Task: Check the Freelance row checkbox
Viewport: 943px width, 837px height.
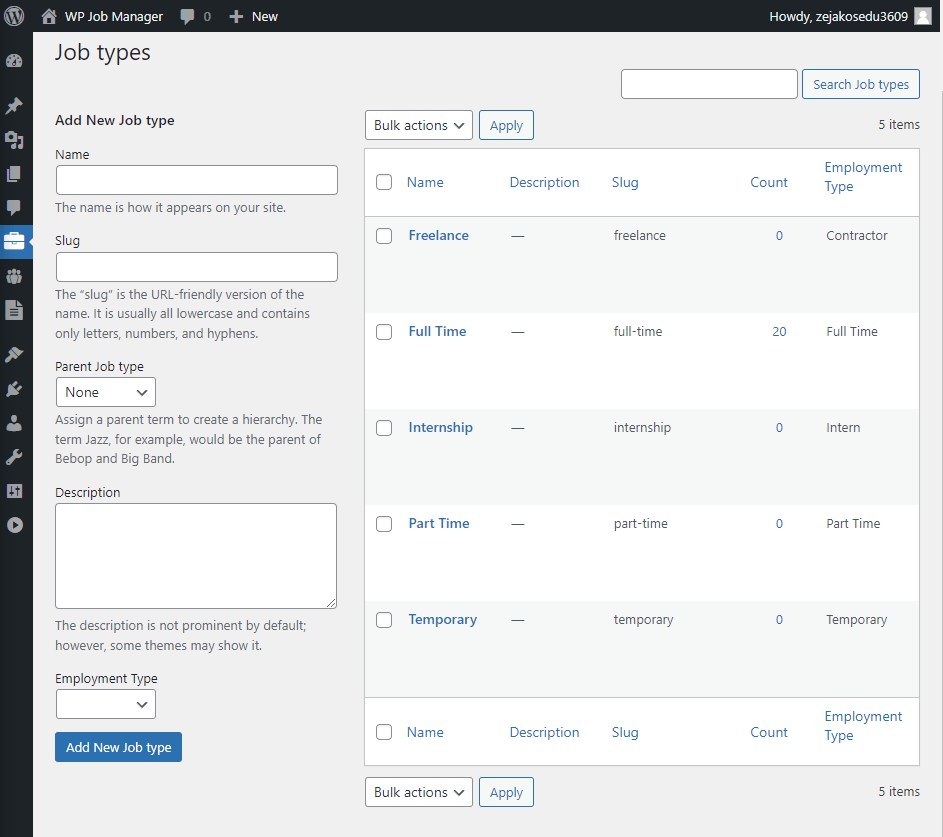Action: [x=384, y=236]
